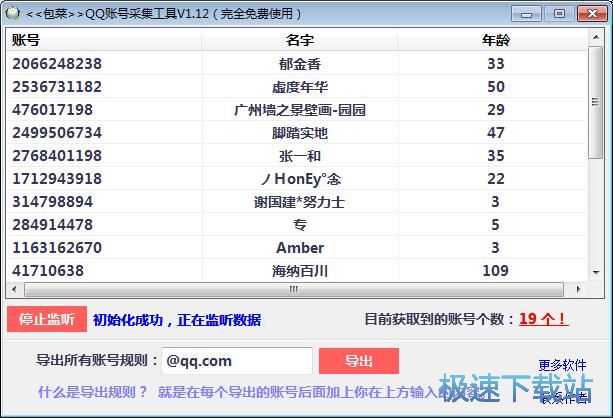Select account 476017198 row
This screenshot has height=418, width=613.
click(297, 109)
